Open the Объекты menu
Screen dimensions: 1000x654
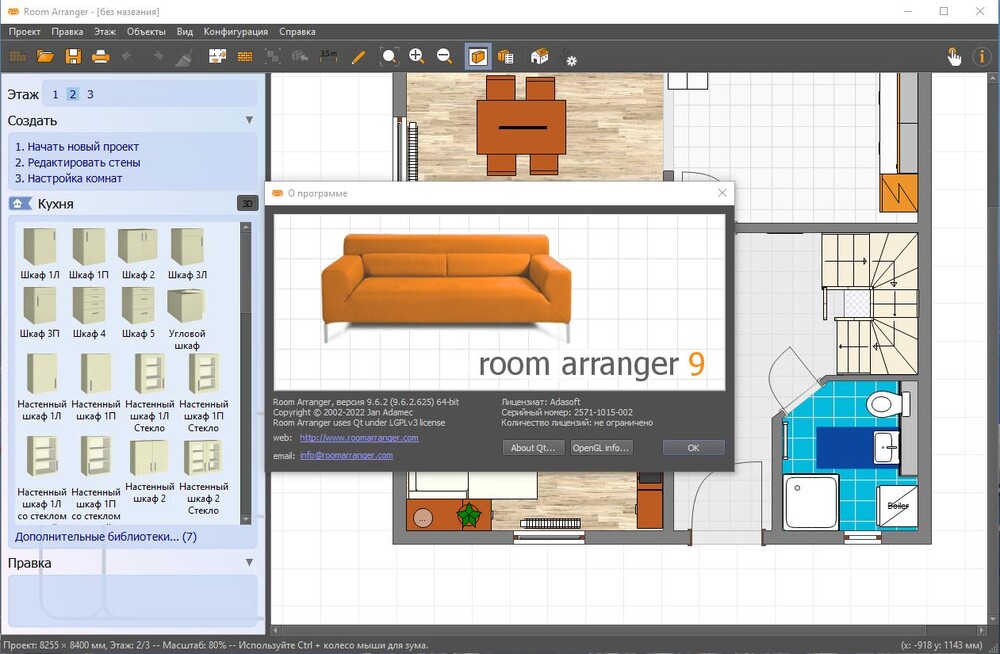(x=146, y=31)
